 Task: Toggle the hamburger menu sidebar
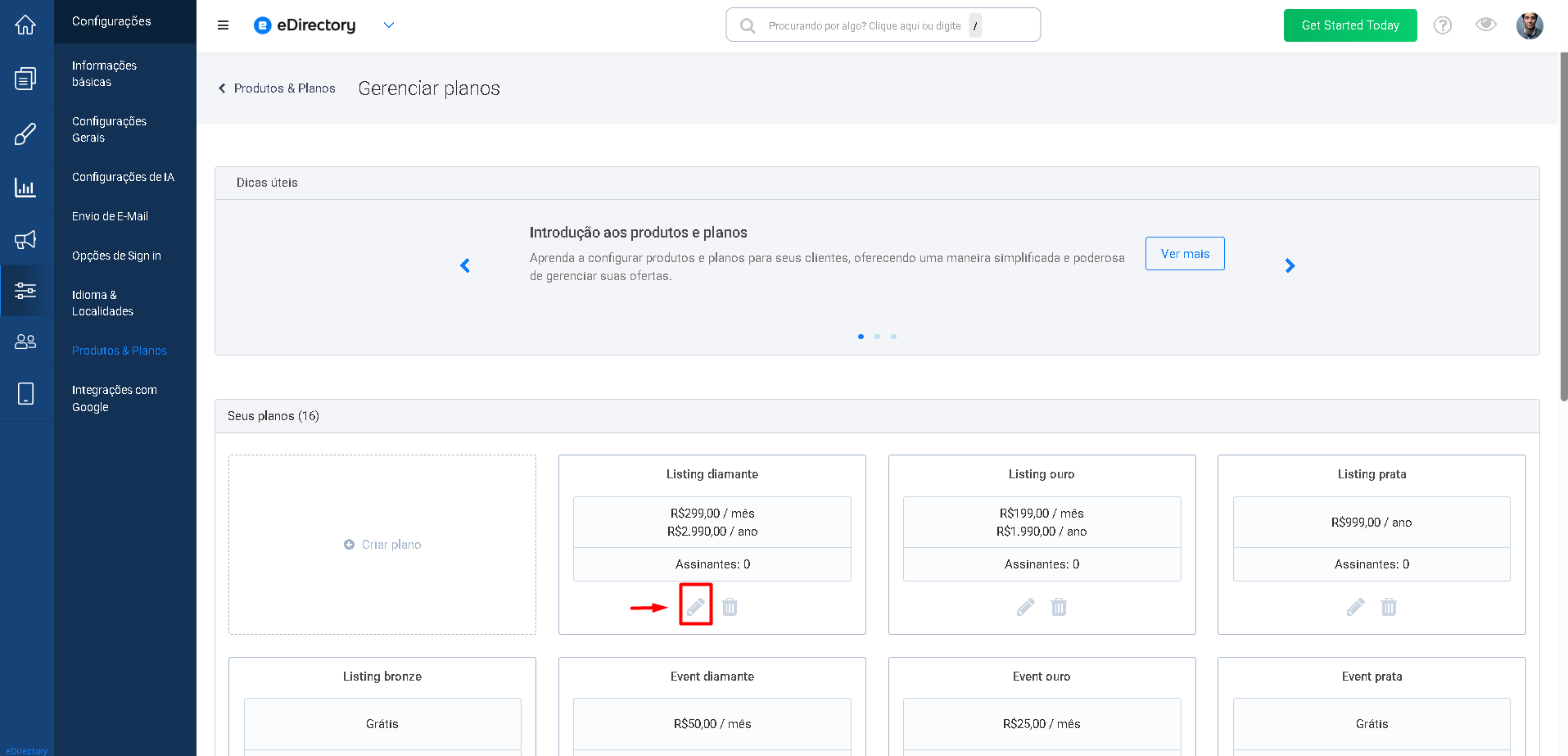[x=223, y=25]
